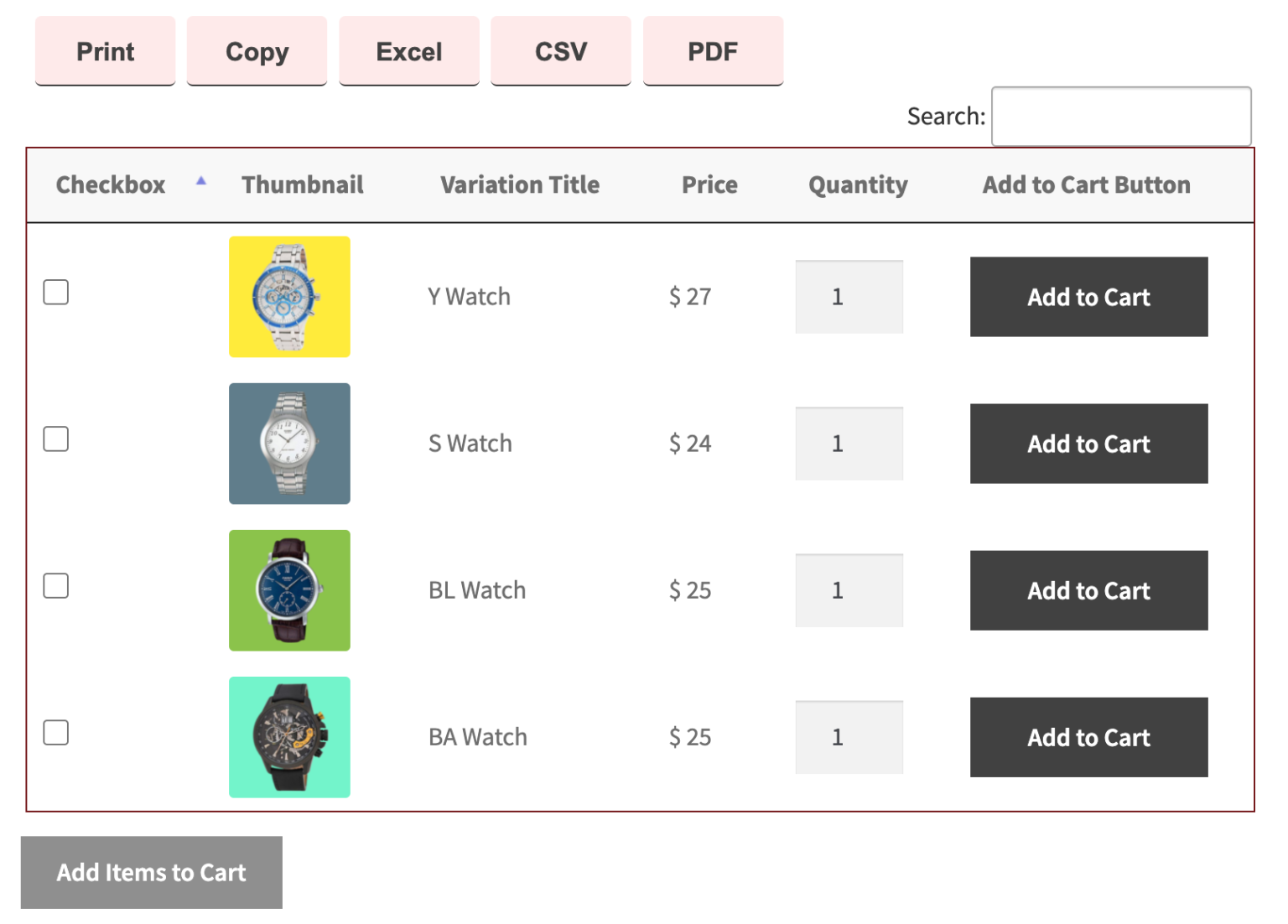Select the BL Watch row checkbox
This screenshot has width=1288, height=924.
[x=56, y=586]
